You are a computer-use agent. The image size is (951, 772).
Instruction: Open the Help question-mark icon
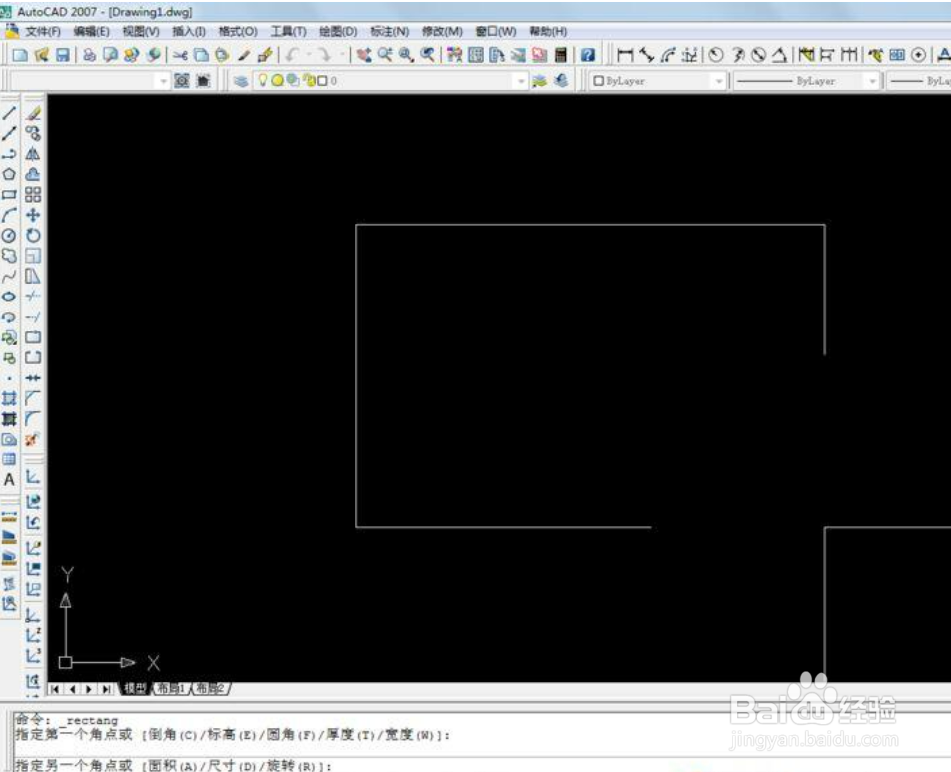click(588, 55)
